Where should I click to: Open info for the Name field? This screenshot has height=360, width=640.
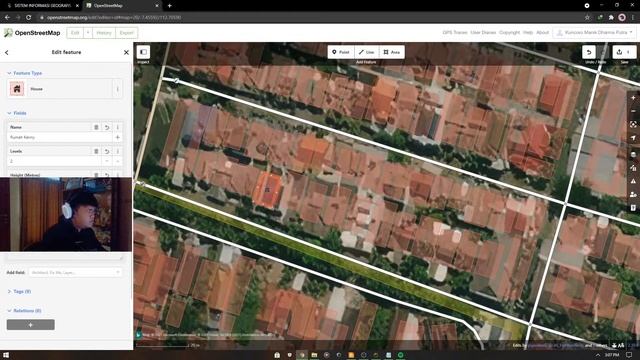click(x=118, y=127)
